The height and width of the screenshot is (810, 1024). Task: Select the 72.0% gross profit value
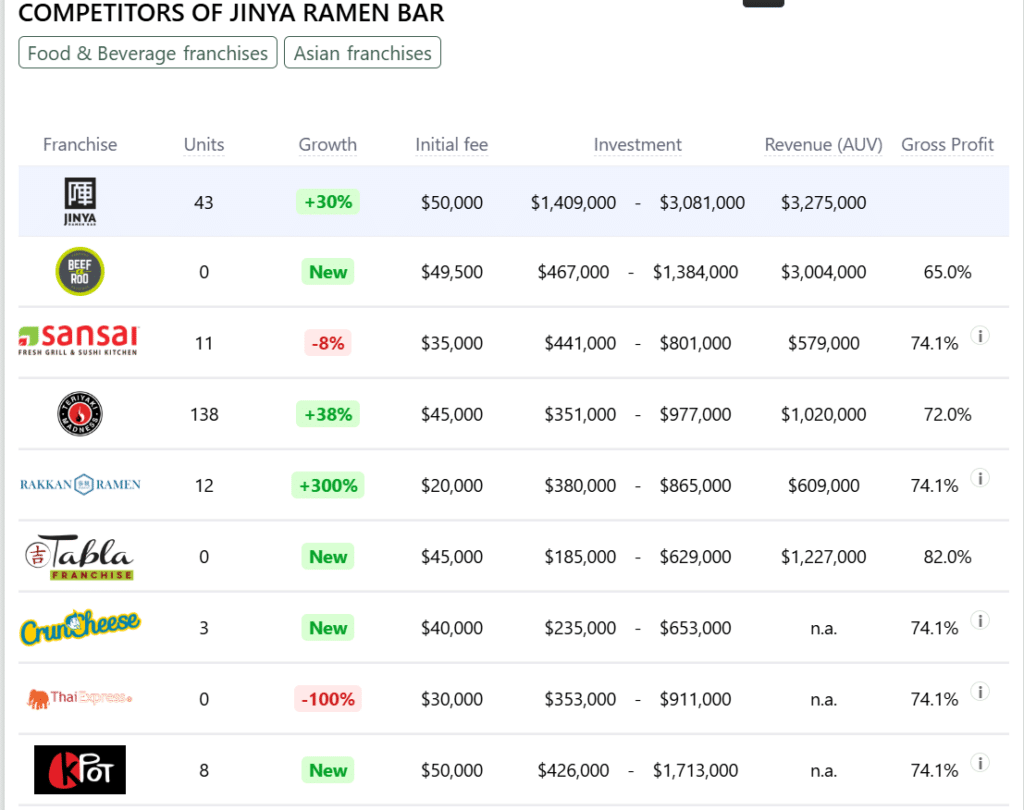(x=948, y=414)
